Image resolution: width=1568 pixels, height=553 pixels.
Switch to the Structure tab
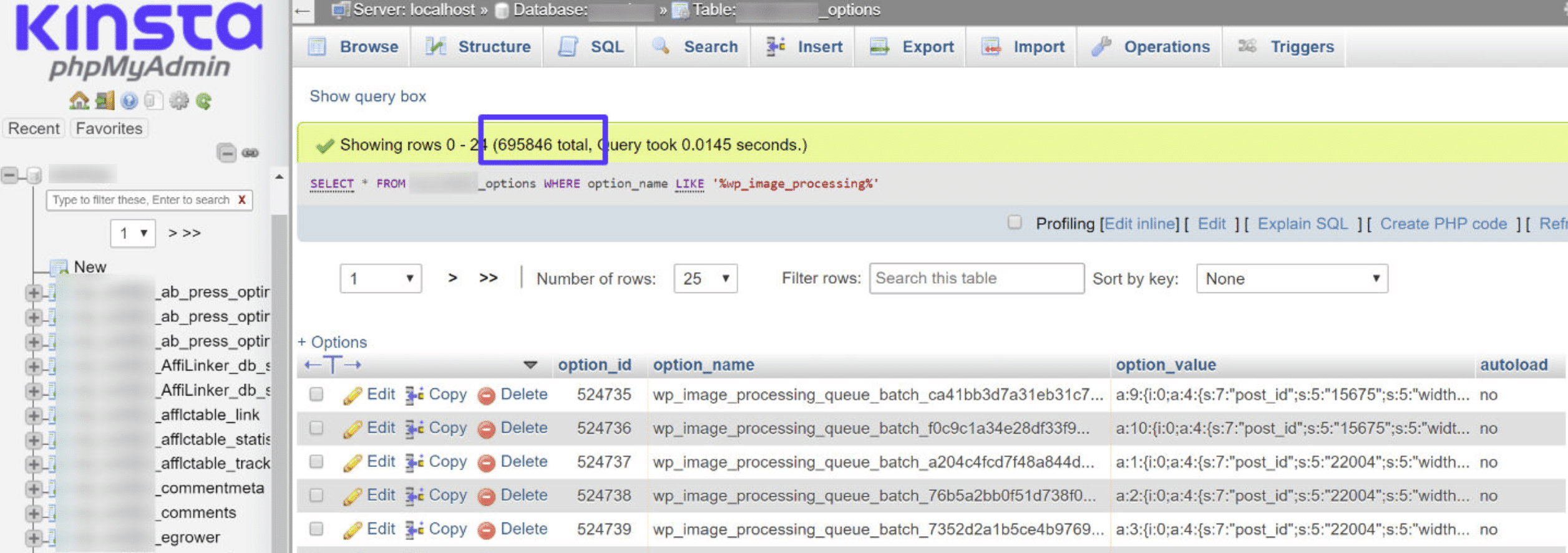tap(479, 47)
